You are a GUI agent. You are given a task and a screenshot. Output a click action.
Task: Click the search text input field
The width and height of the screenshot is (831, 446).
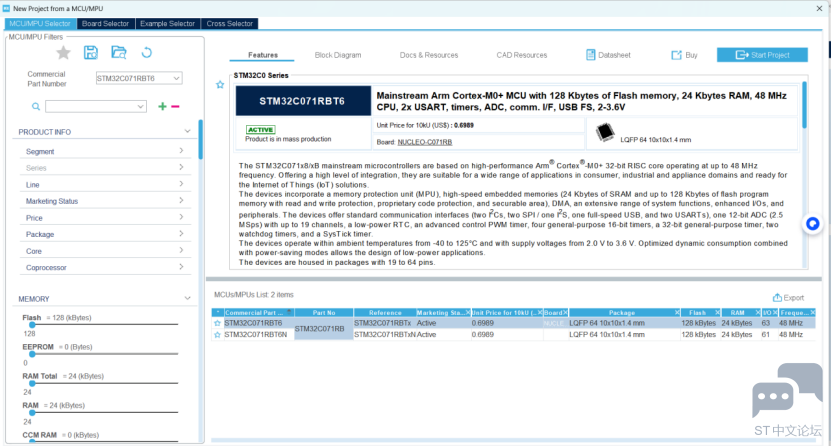pos(91,106)
